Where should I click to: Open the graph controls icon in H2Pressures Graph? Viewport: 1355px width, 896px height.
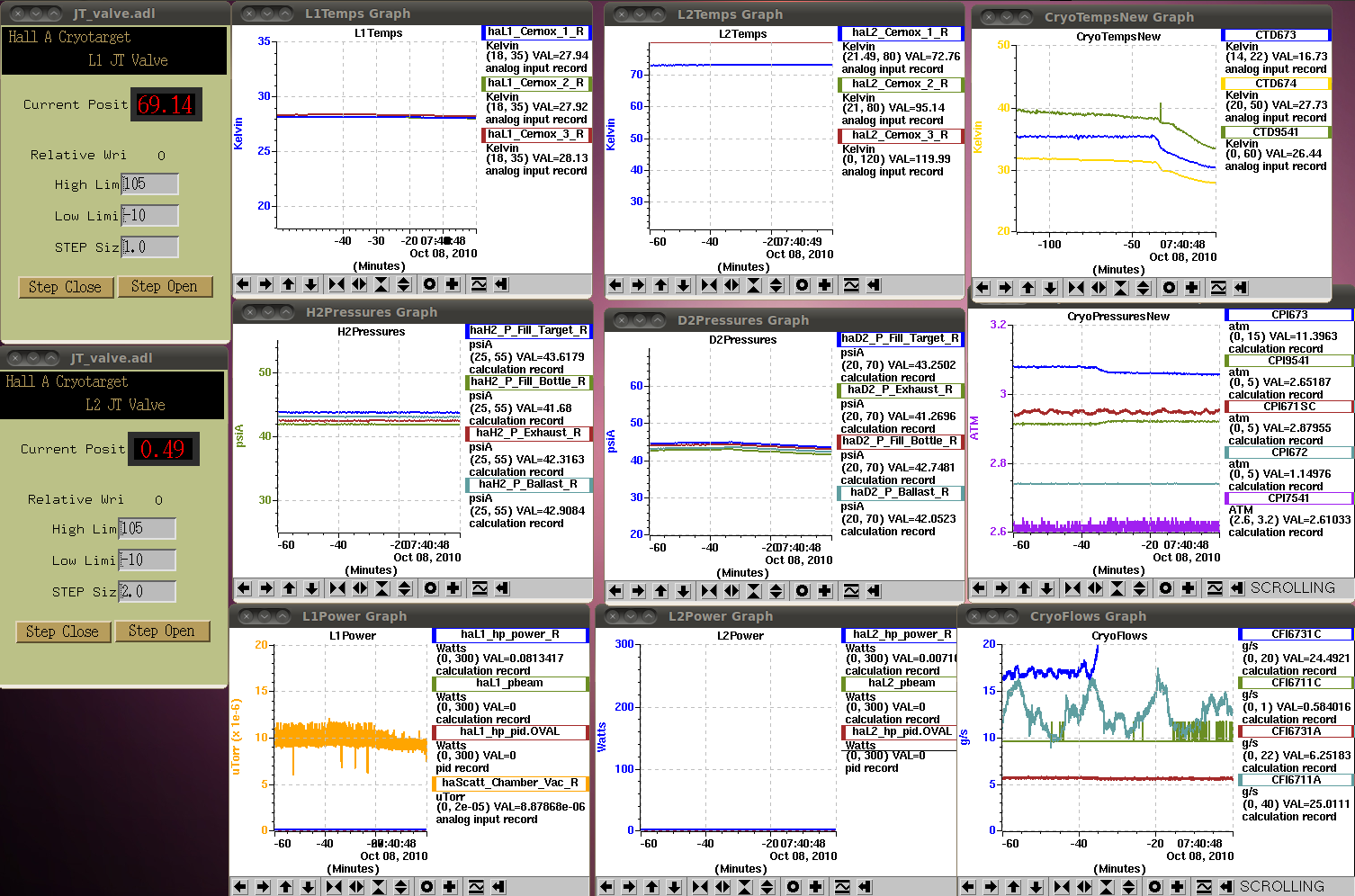[480, 588]
